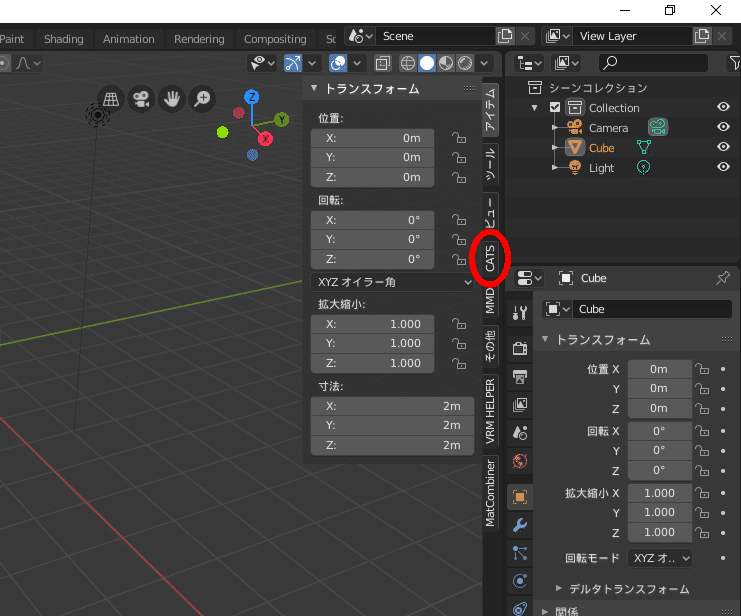
Task: Open the VRM HELPER sidebar tab
Action: pos(490,411)
